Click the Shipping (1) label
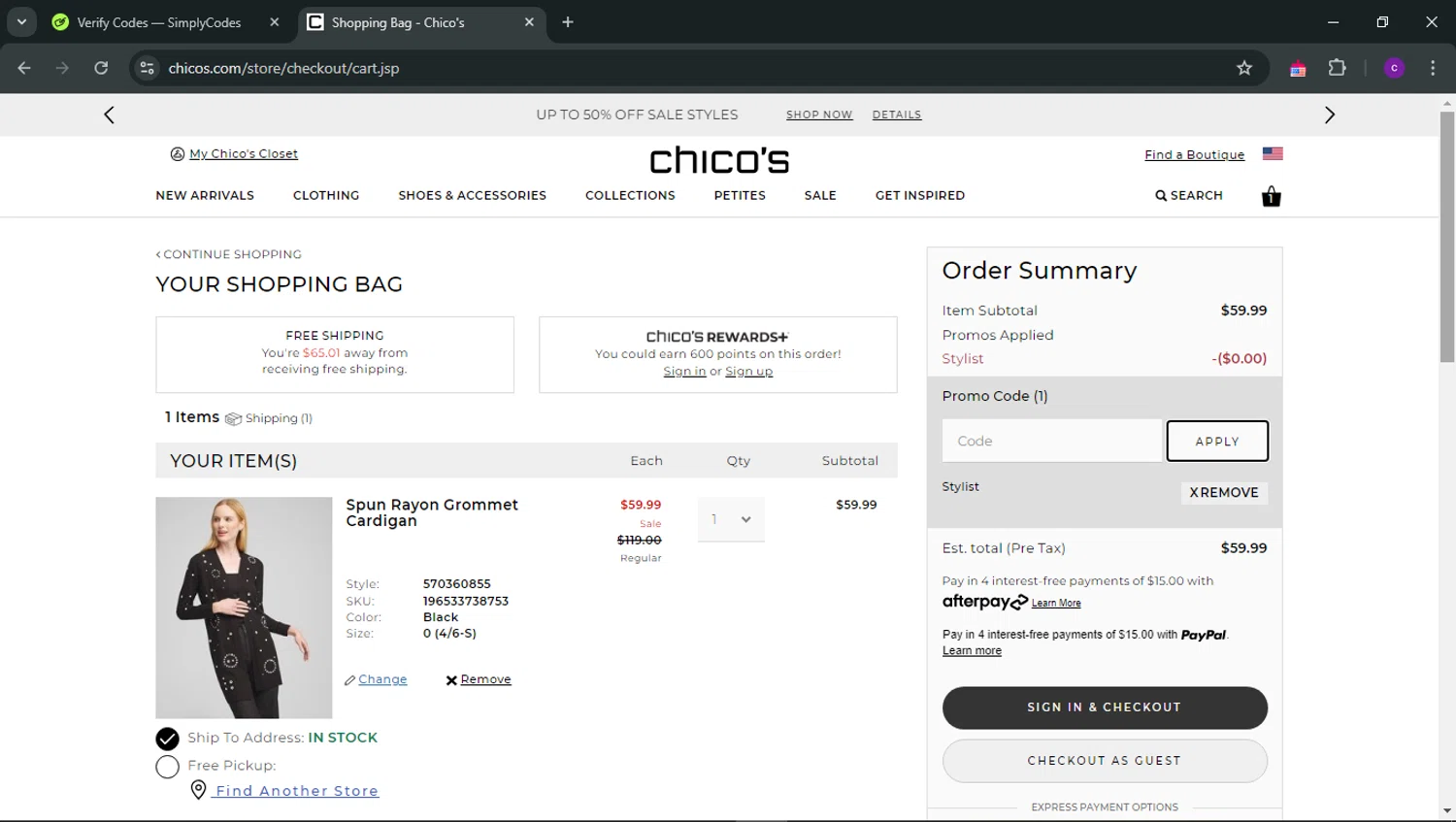This screenshot has width=1456, height=822. coord(279,418)
